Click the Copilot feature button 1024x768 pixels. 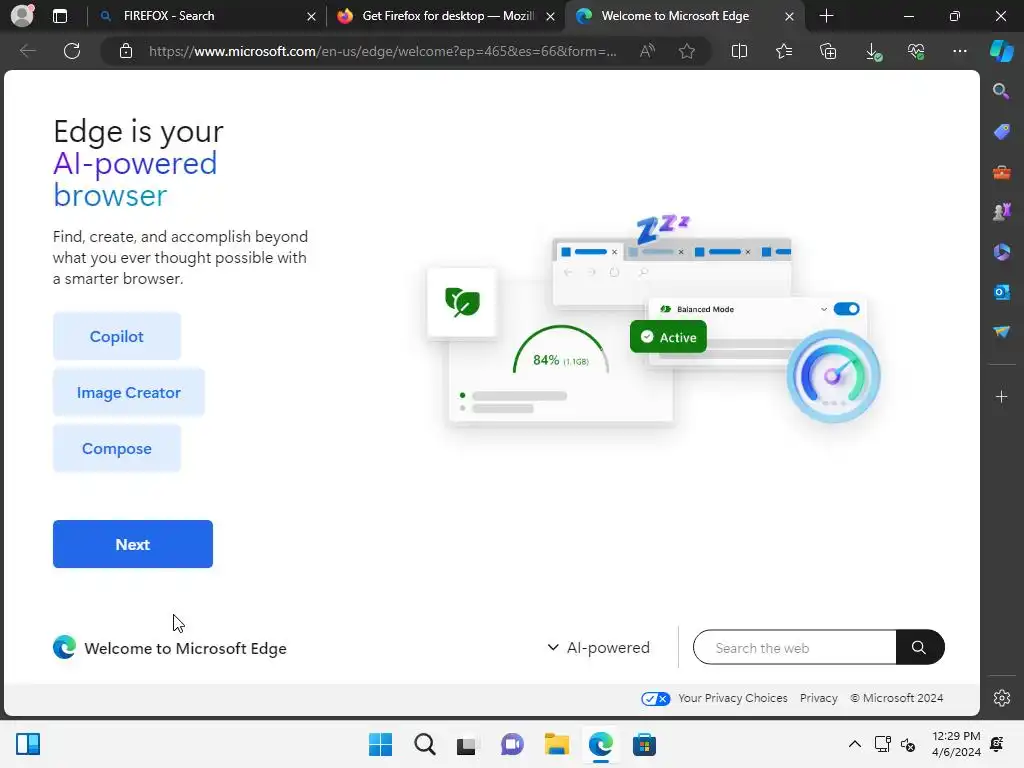[117, 336]
